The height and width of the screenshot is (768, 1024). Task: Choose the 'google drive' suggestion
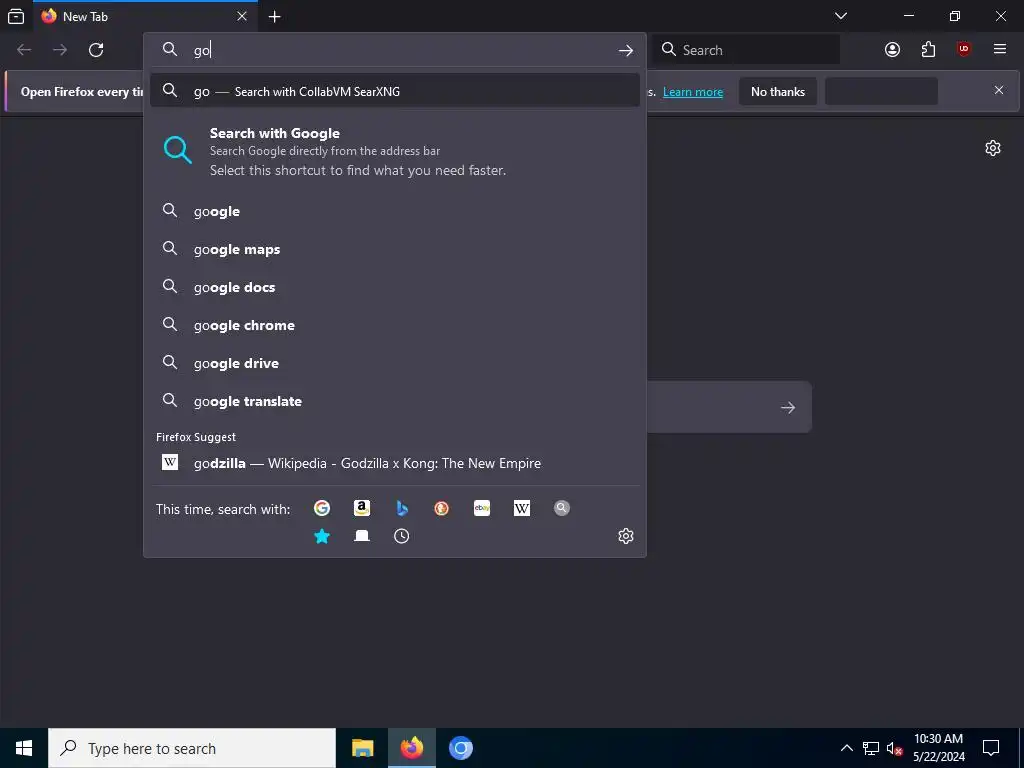[x=394, y=362]
